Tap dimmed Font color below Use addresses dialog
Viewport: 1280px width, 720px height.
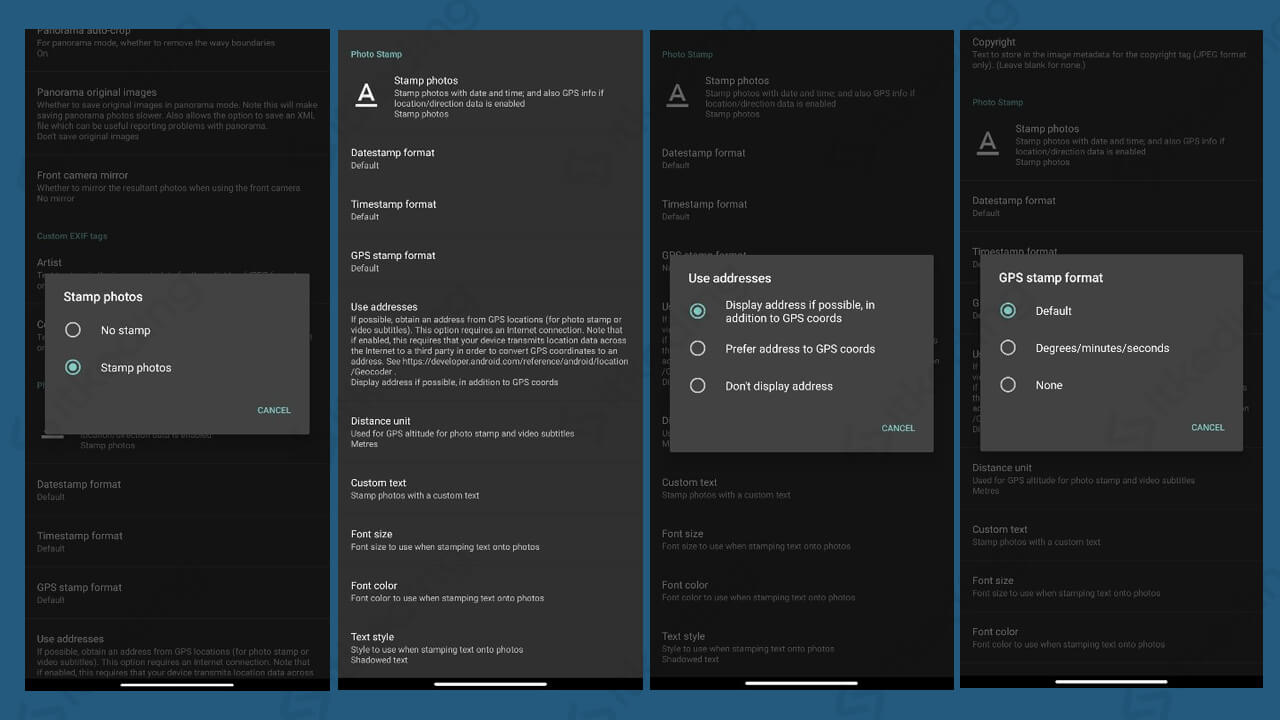[802, 591]
